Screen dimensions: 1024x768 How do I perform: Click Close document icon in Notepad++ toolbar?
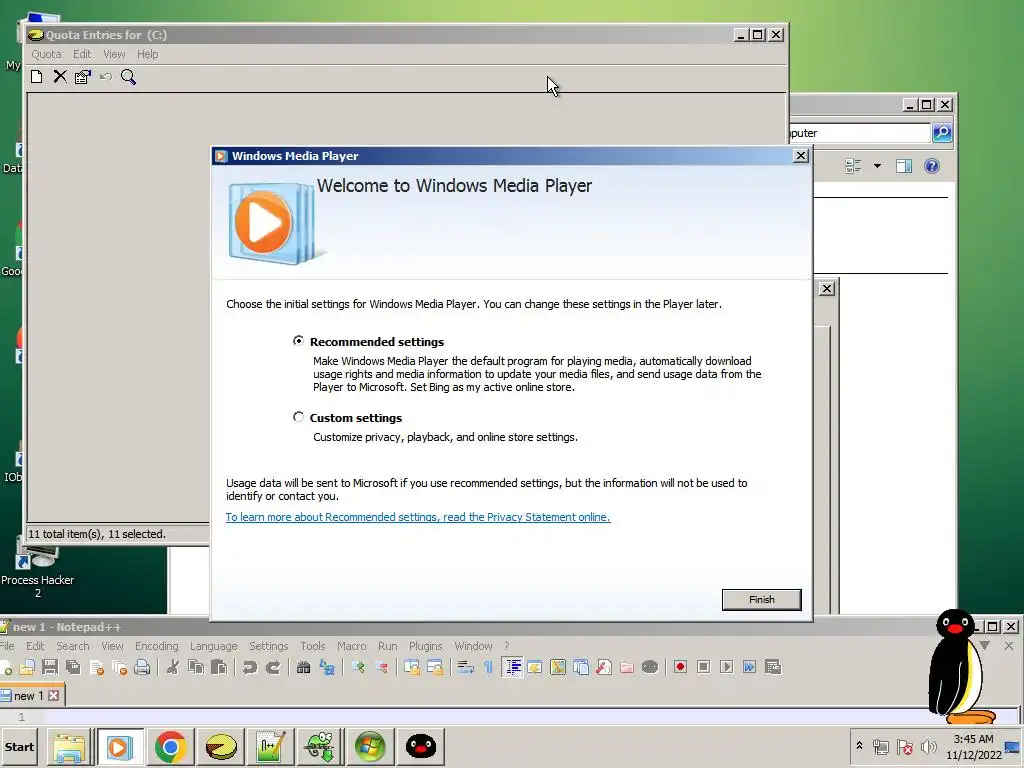(x=97, y=667)
